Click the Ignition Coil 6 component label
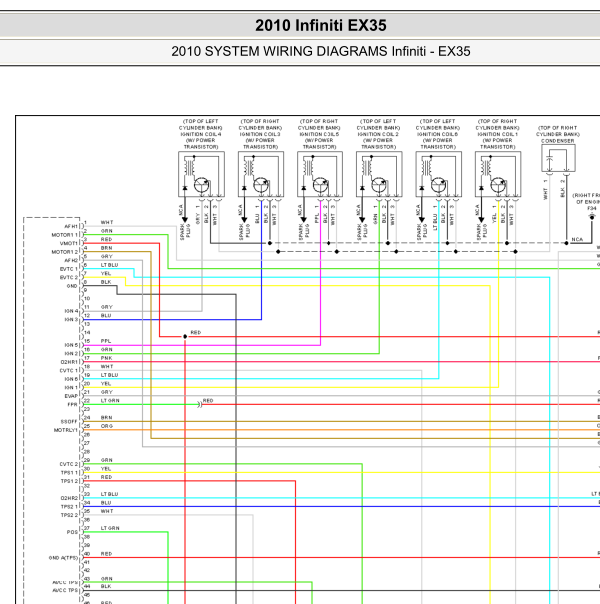 (x=437, y=134)
